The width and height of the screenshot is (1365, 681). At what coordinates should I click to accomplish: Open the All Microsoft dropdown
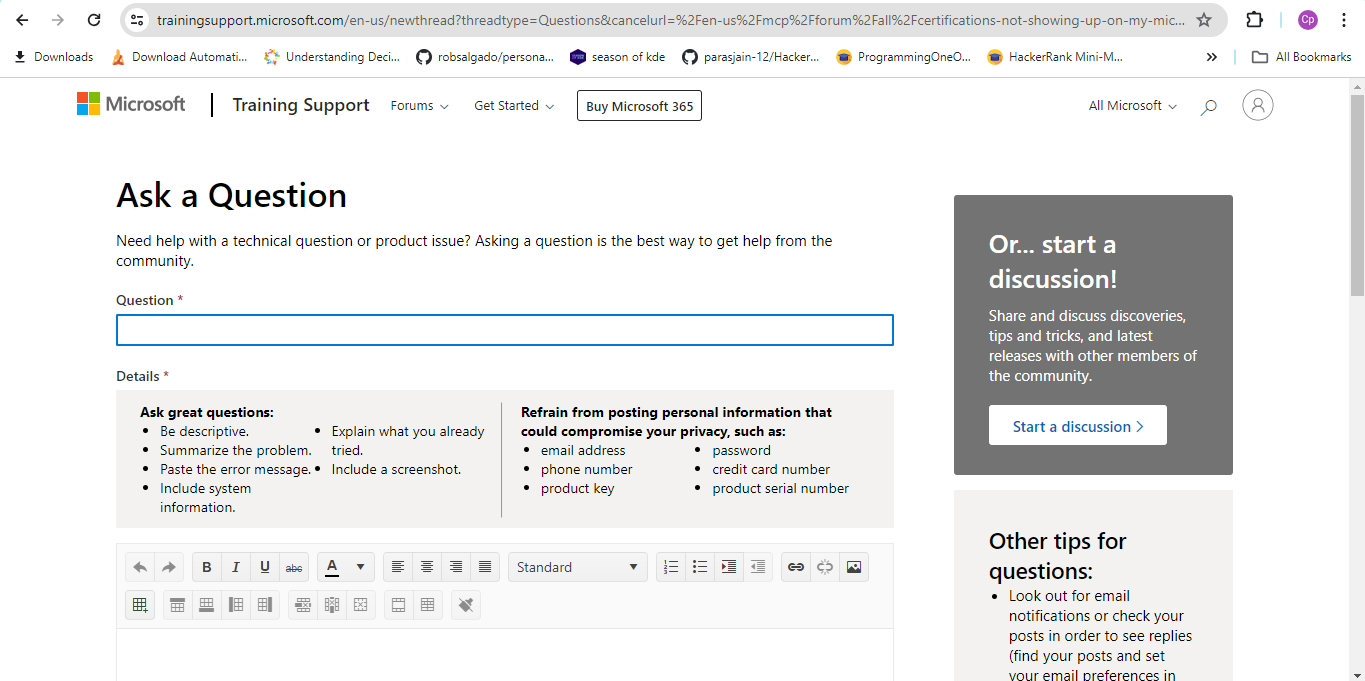pyautogui.click(x=1133, y=106)
